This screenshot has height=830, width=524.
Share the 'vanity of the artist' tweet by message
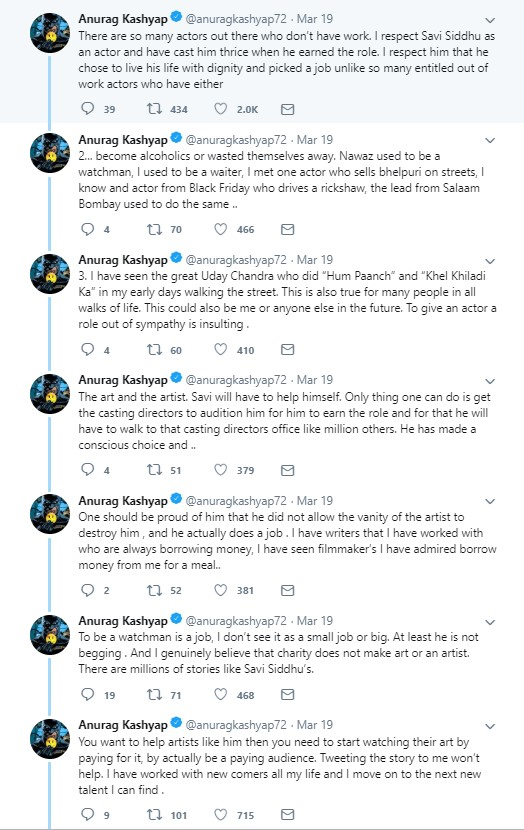click(x=287, y=590)
